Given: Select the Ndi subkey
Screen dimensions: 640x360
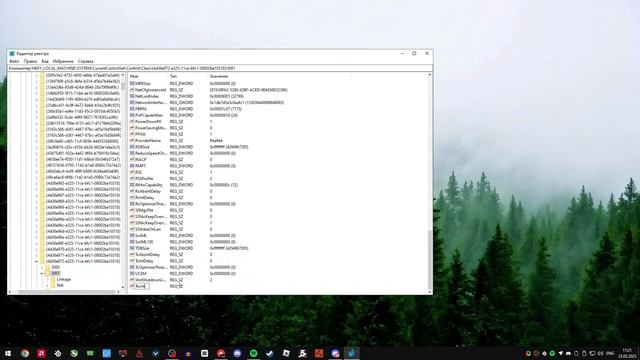Looking at the screenshot, I should click(60, 285).
